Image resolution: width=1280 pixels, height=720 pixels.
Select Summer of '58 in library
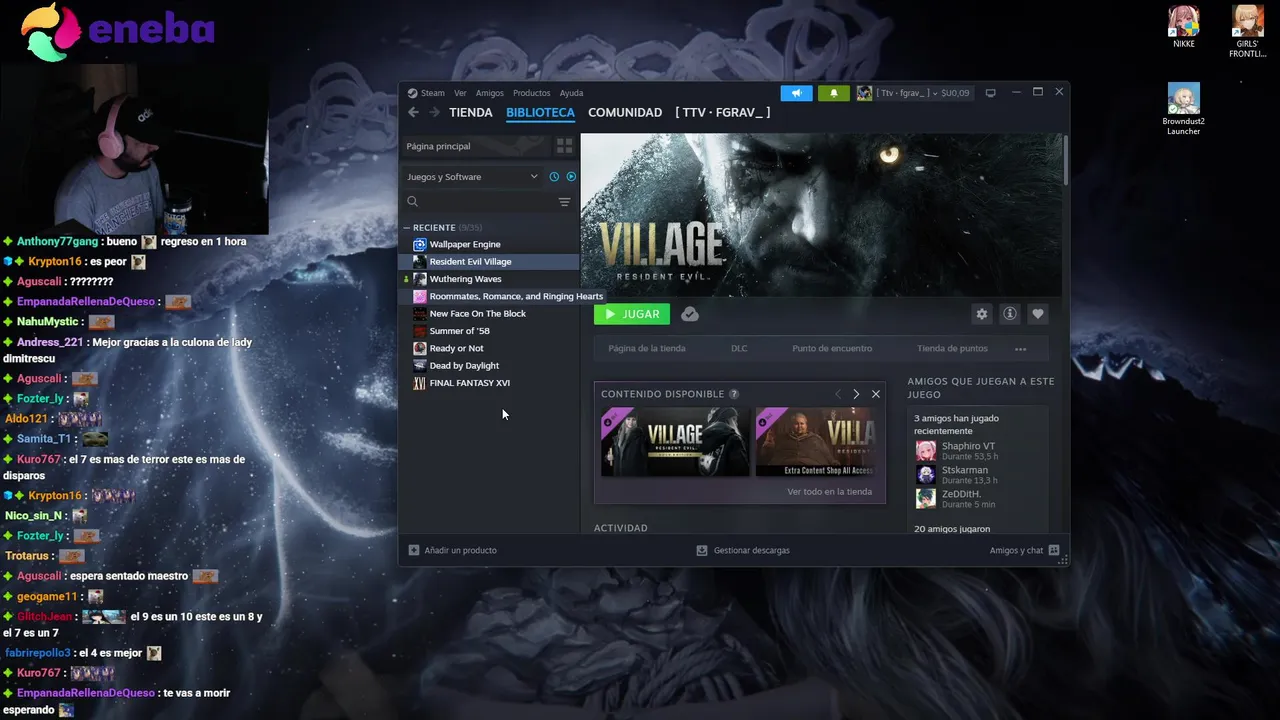pyautogui.click(x=489, y=331)
